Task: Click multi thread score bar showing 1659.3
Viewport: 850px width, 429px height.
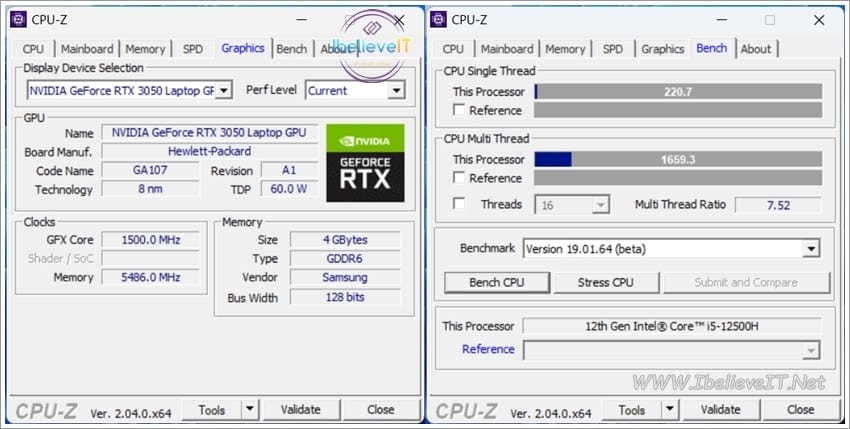Action: tap(678, 159)
